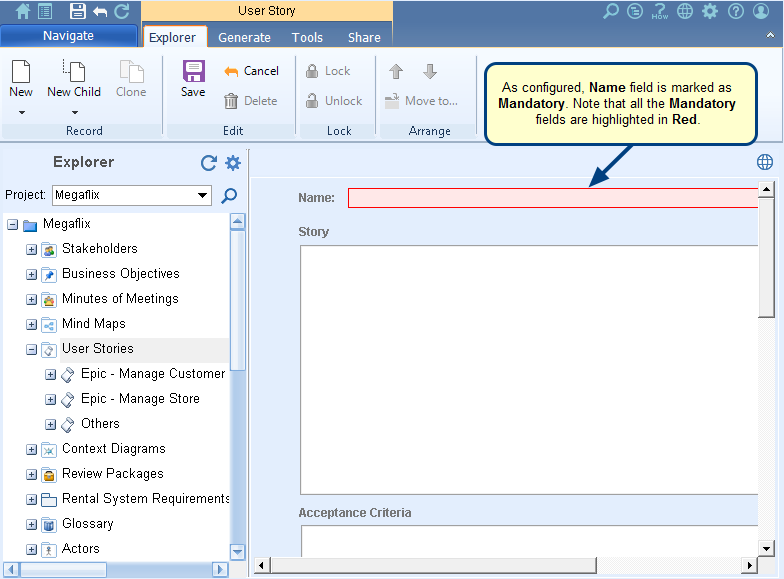Screen dimensions: 784x579
Task: Click the Acceptance Criteria text area
Action: 530,540
